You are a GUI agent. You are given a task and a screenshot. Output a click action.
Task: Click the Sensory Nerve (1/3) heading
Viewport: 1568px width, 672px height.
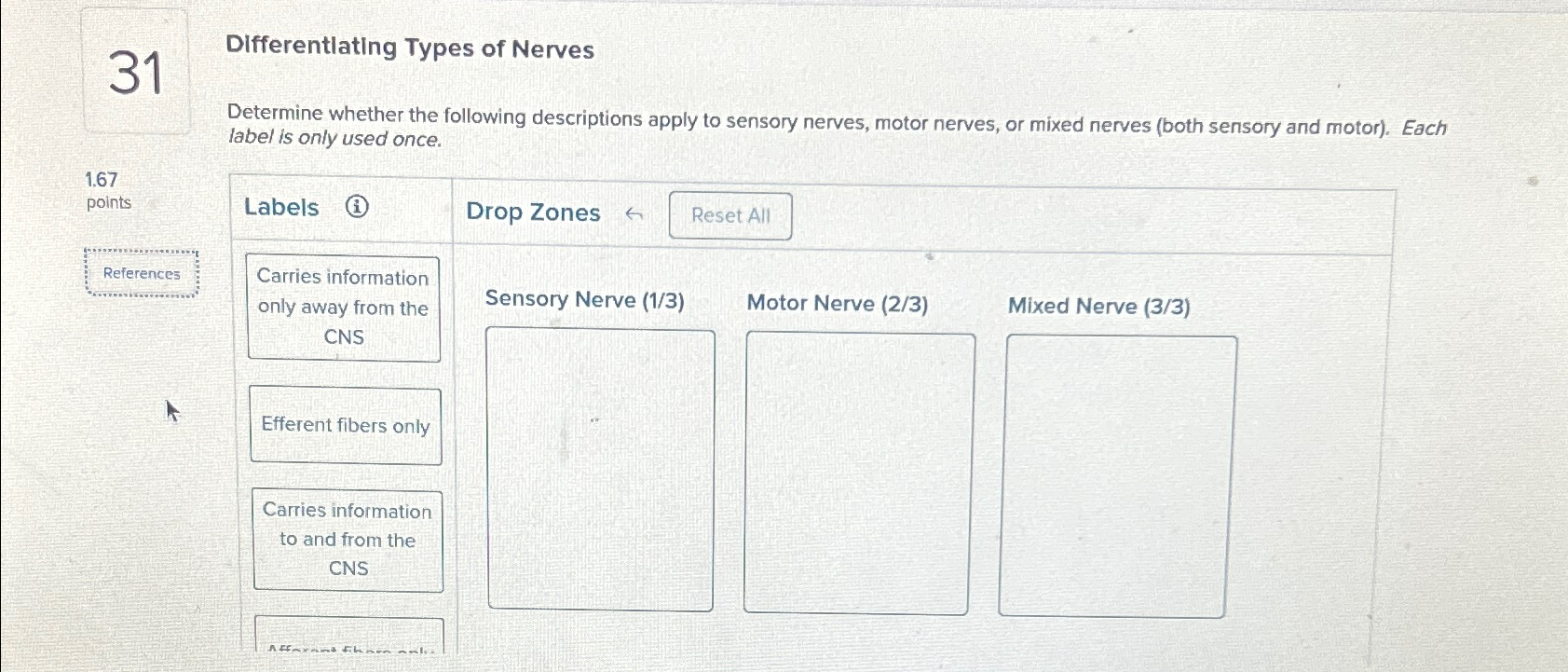point(585,299)
